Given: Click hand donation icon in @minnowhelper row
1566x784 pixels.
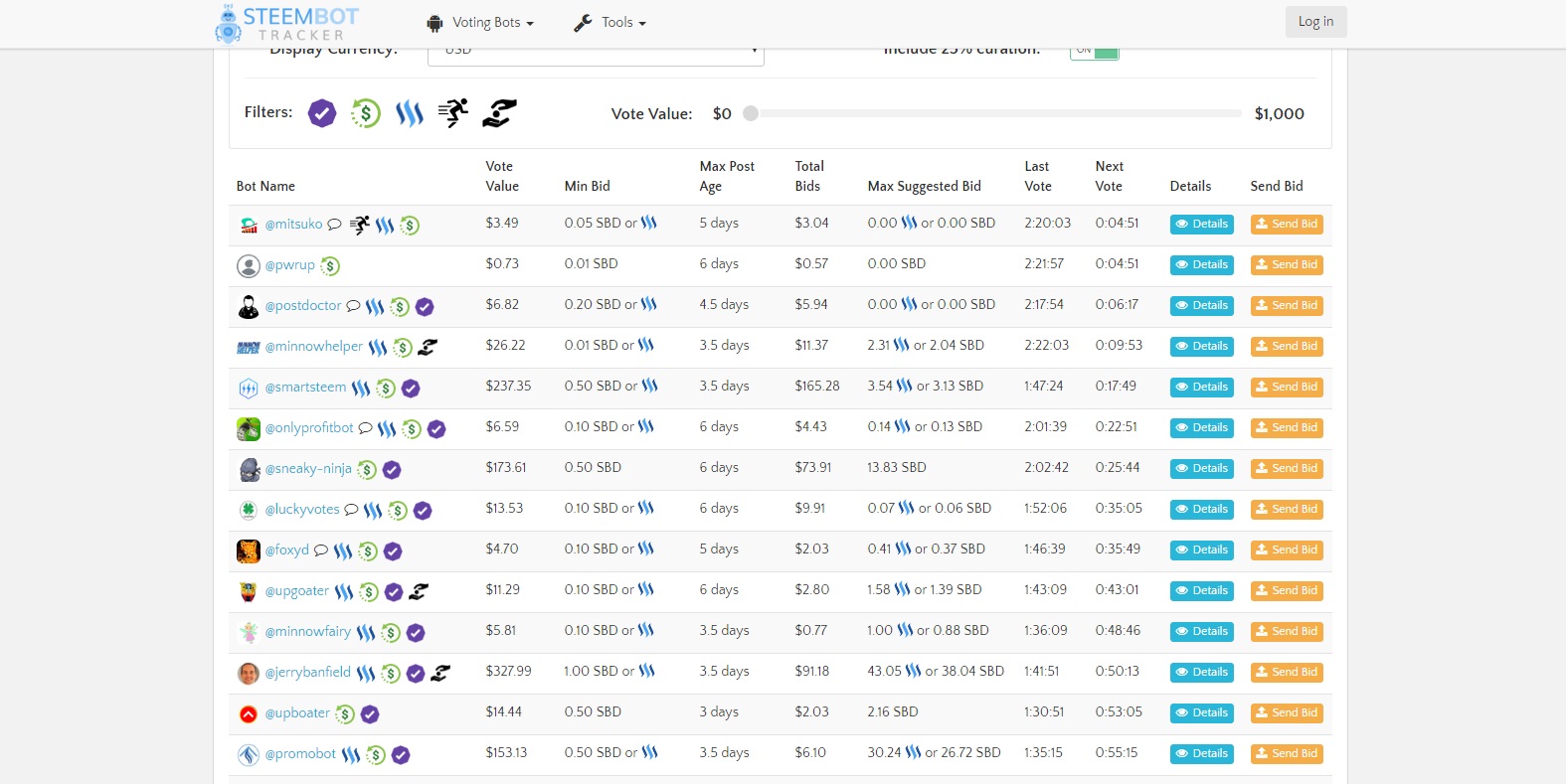Looking at the screenshot, I should [428, 347].
